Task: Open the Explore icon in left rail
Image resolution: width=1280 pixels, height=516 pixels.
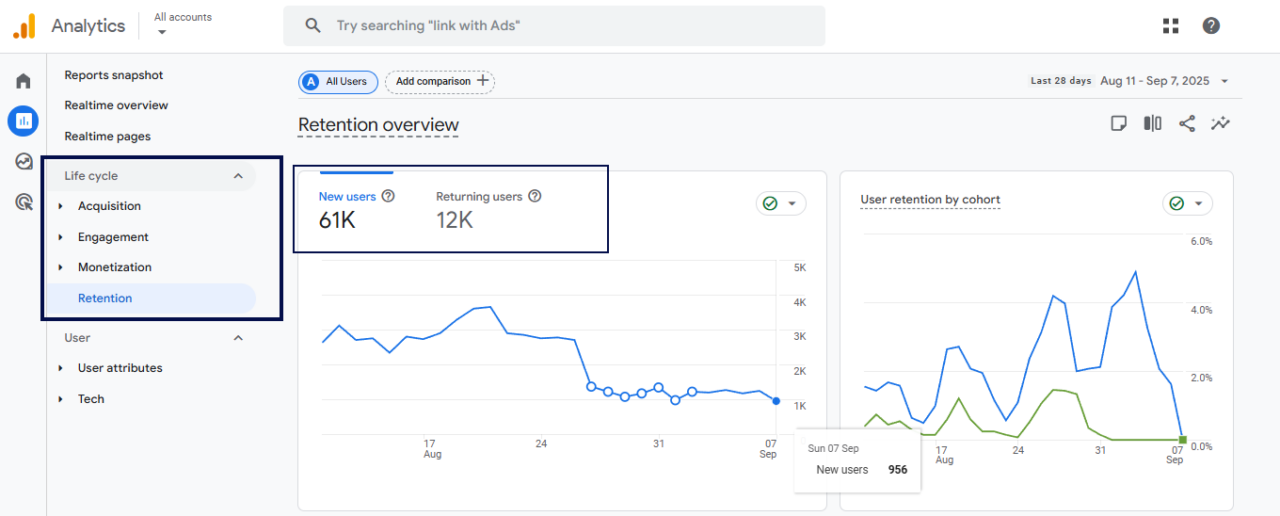Action: [x=23, y=161]
